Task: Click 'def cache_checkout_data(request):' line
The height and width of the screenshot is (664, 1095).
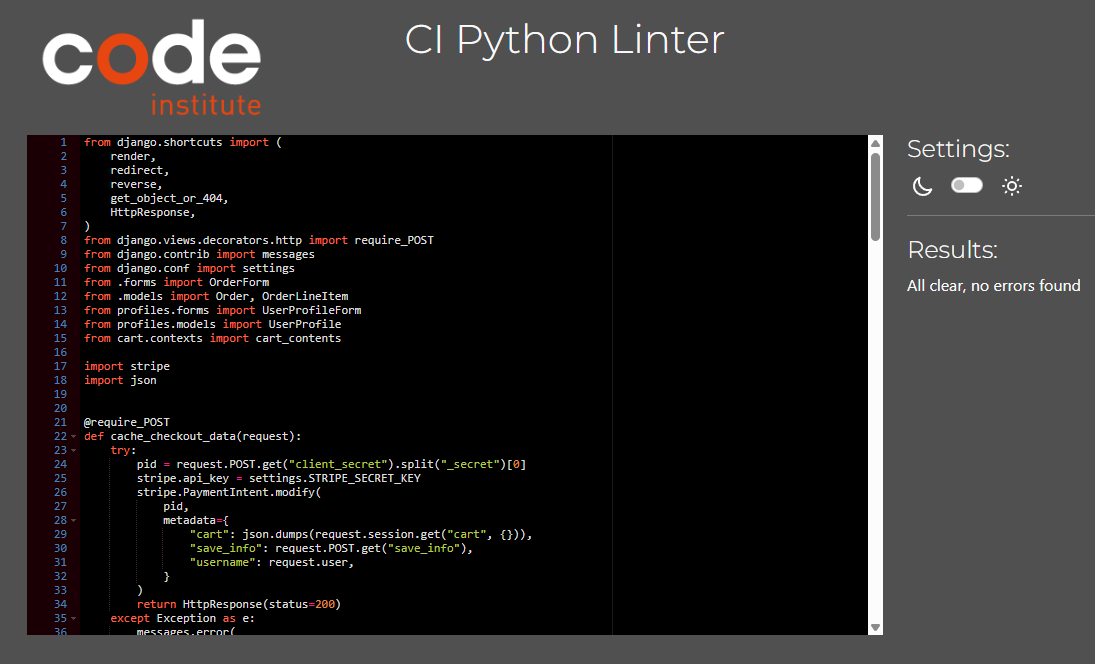Action: 193,436
